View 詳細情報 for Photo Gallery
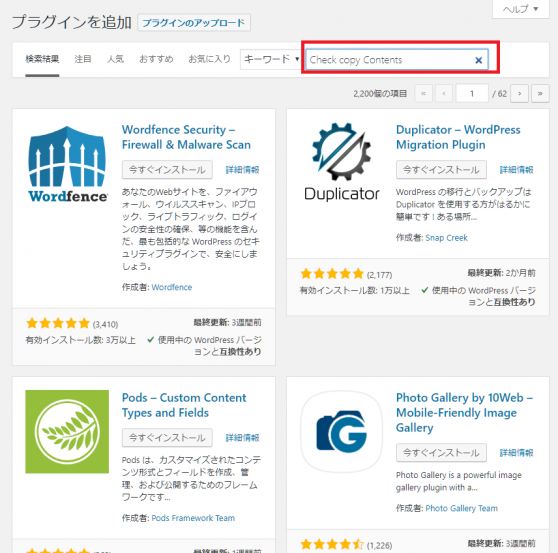The height and width of the screenshot is (553, 558). point(516,453)
